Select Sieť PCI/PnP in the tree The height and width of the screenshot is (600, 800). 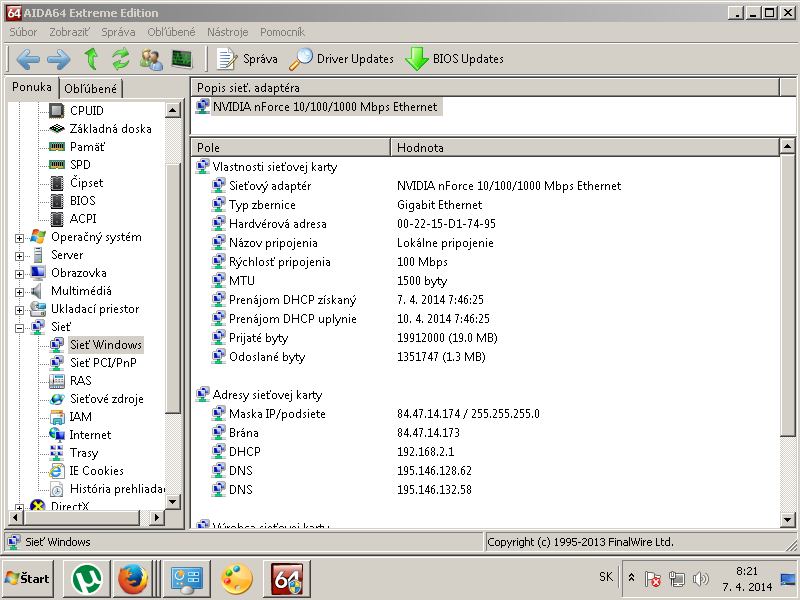tap(102, 363)
